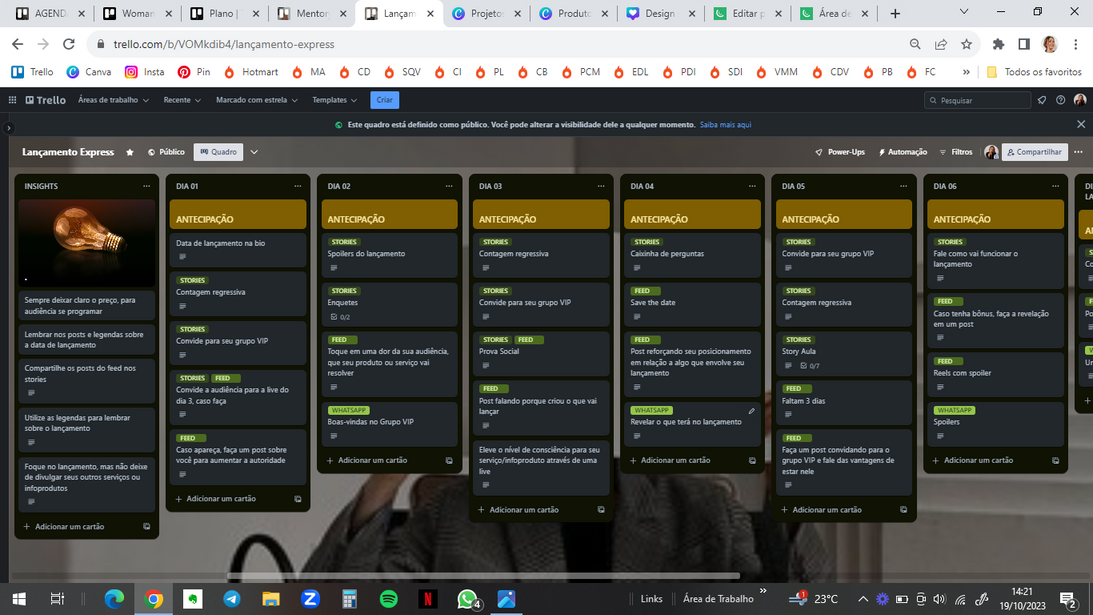The image size is (1093, 615).
Task: Expand the board views chevron next to Quadro
Action: pyautogui.click(x=254, y=152)
